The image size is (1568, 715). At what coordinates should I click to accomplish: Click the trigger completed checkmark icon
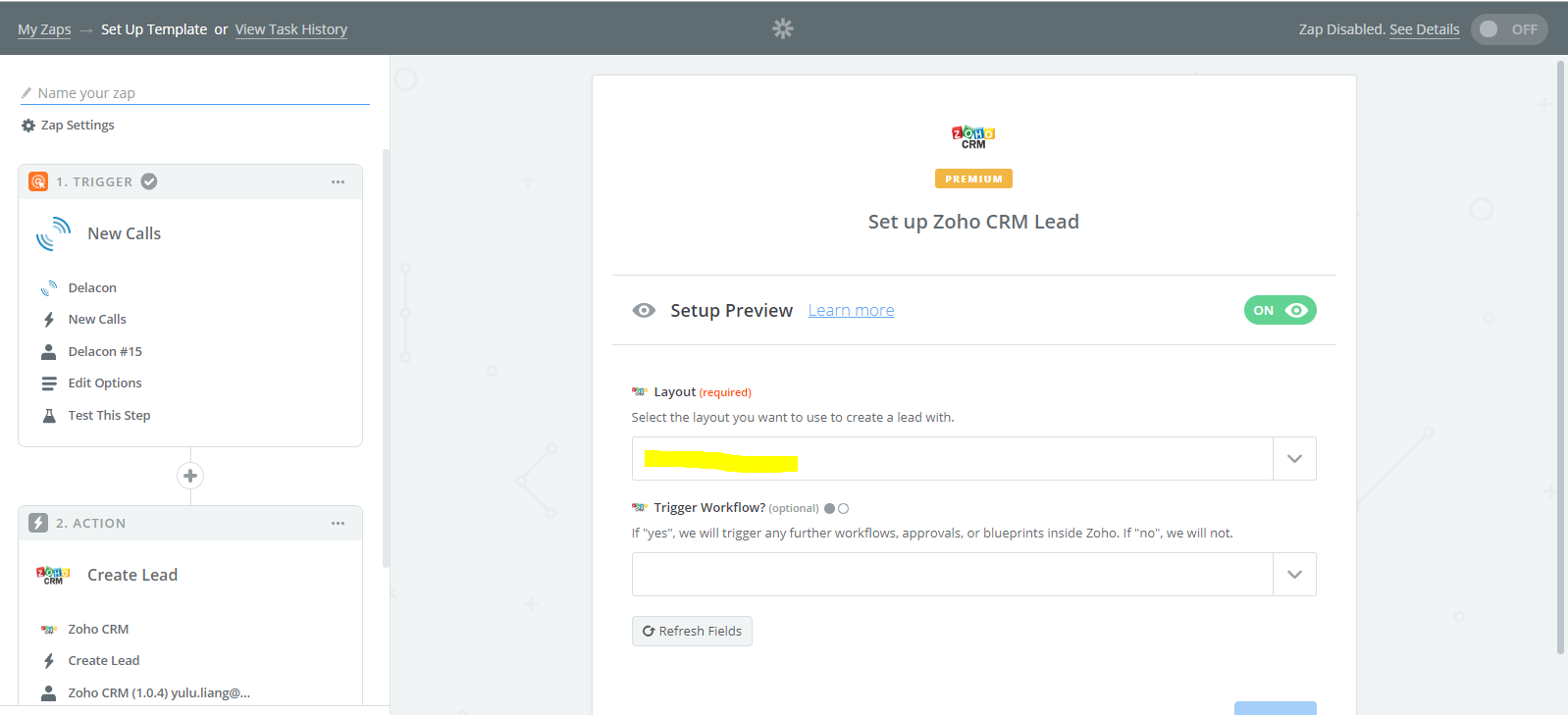tap(149, 181)
